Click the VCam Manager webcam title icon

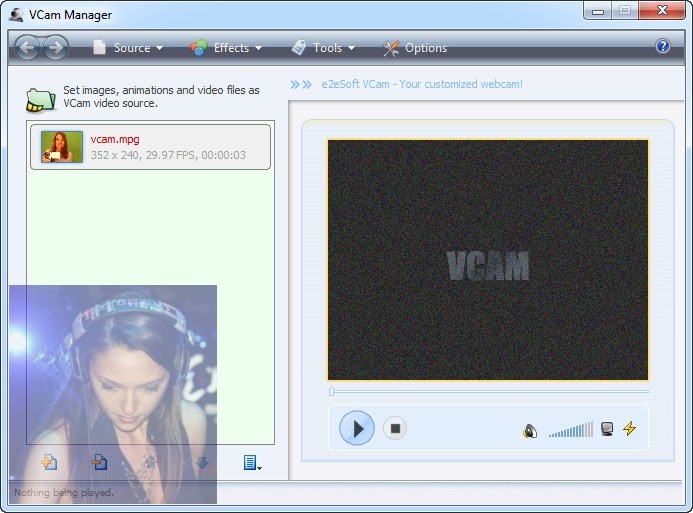[x=16, y=15]
